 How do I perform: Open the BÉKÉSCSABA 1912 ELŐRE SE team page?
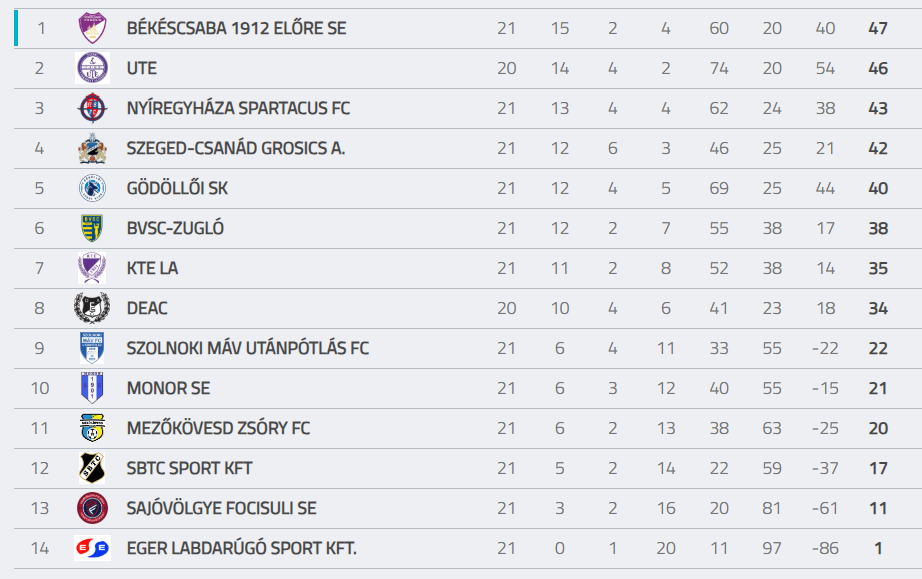point(236,28)
